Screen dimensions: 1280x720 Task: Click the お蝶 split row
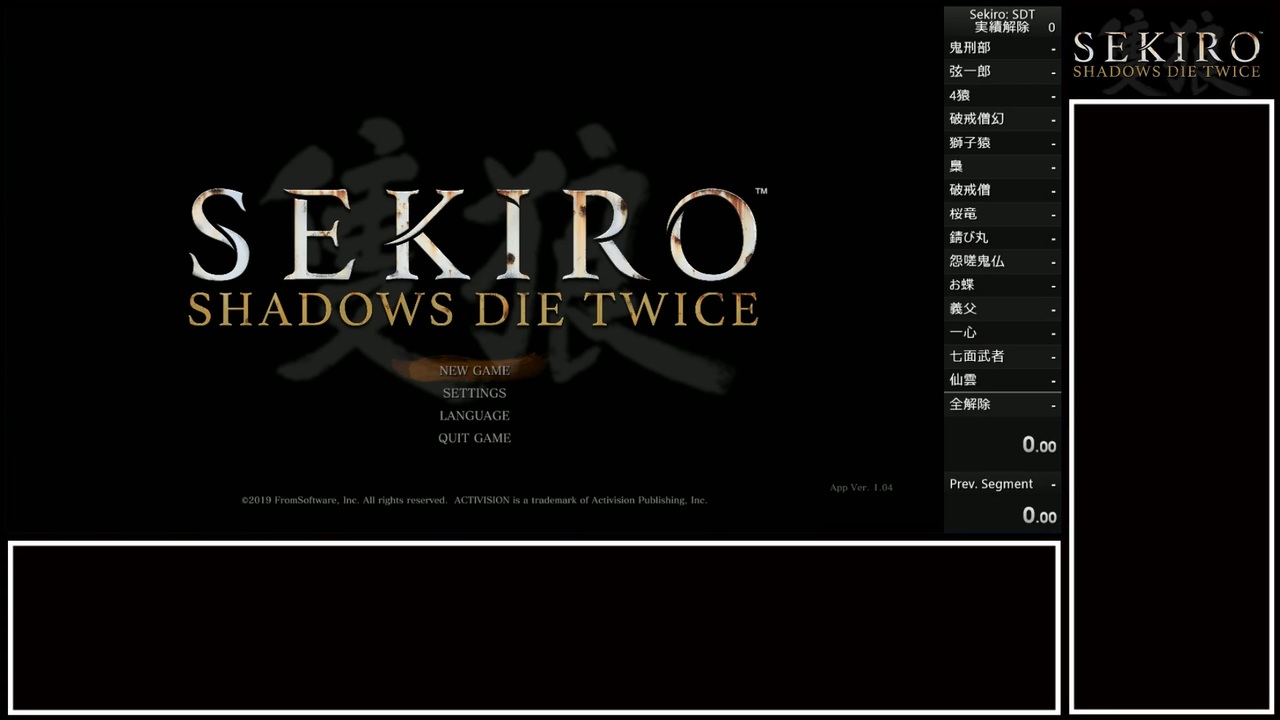[1002, 285]
